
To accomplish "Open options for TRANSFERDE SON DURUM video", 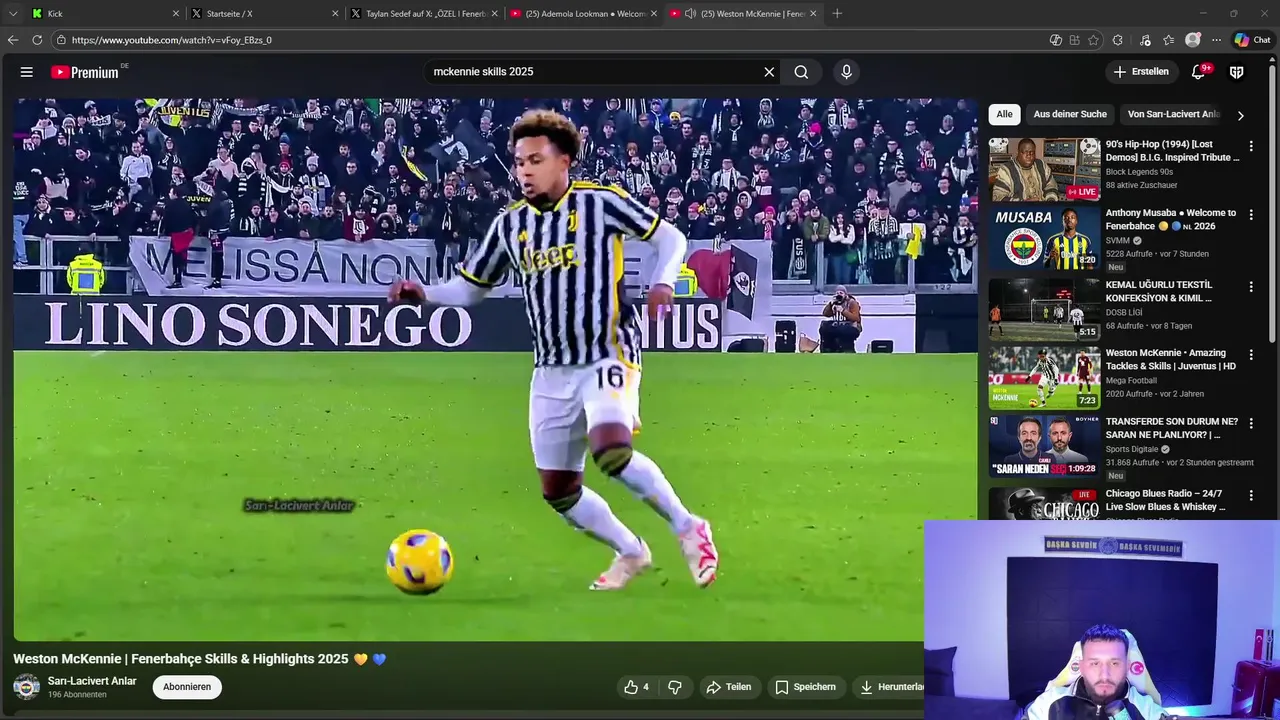I will [1250, 424].
